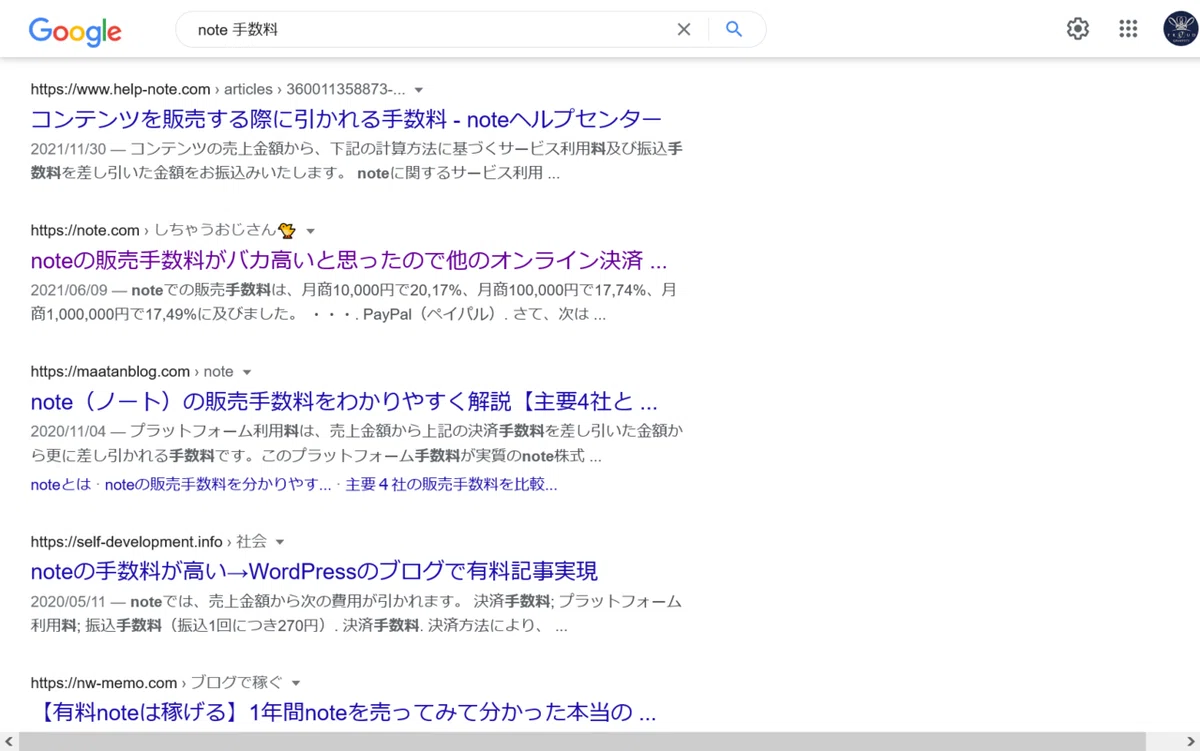Open result "コンテンツを販売する際に引かれる手数料 - noteヘルプセンター"
Viewport: 1200px width, 751px height.
[347, 119]
